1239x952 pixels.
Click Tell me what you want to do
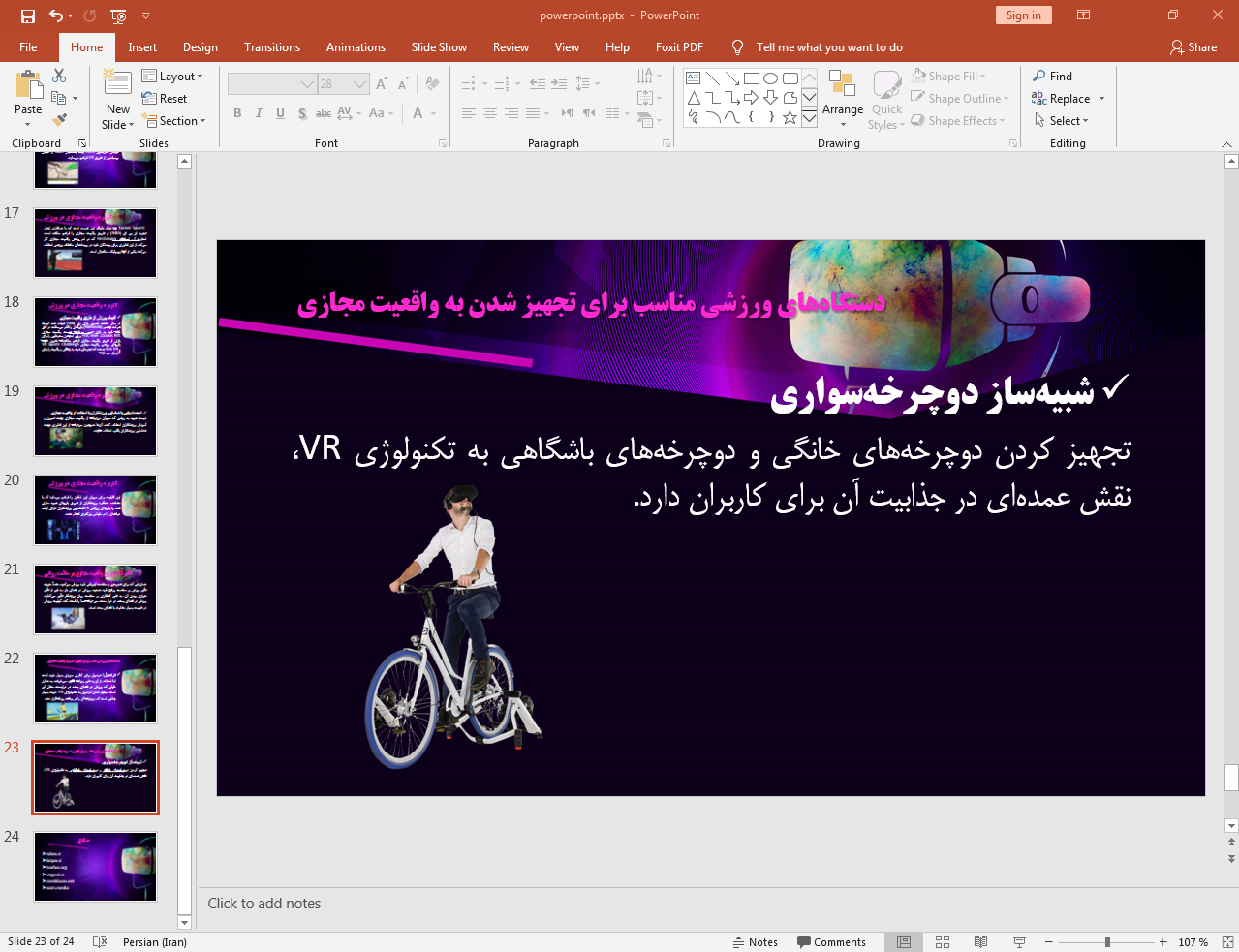click(x=829, y=47)
